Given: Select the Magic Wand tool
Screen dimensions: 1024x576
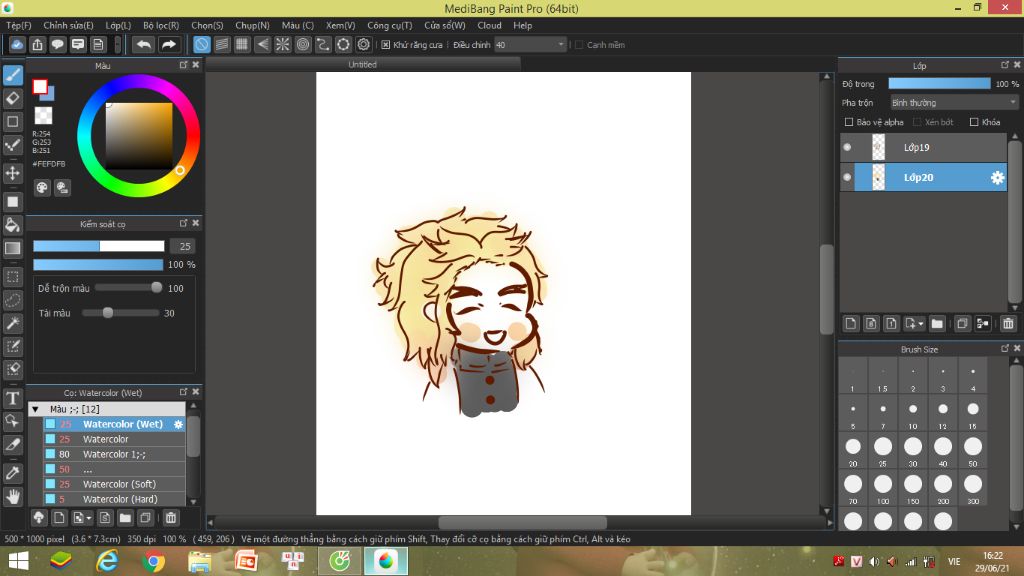Looking at the screenshot, I should click(12, 323).
